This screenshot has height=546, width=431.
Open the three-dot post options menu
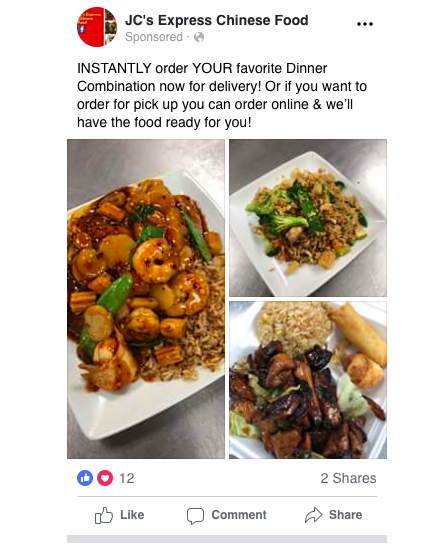[x=365, y=24]
